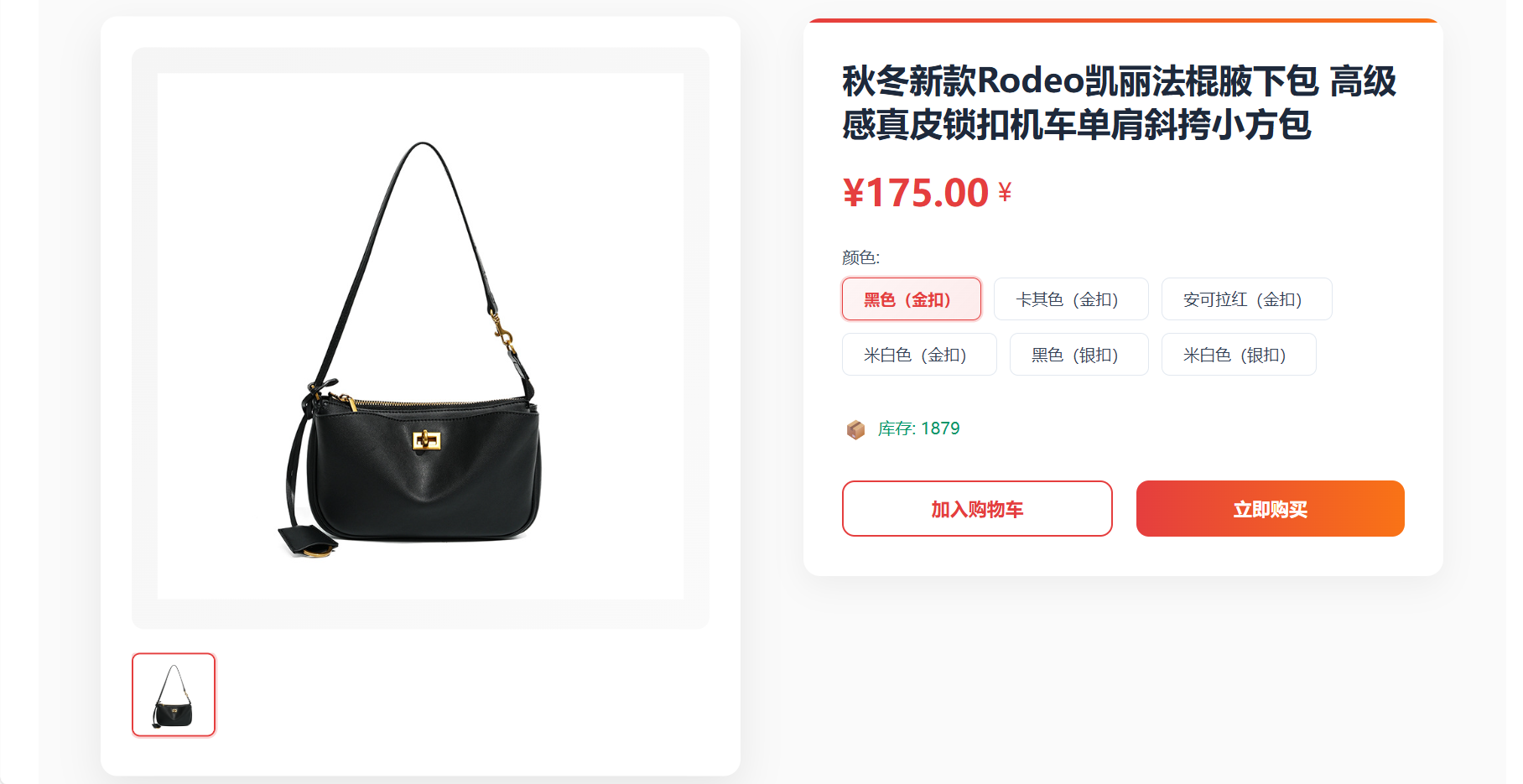Choose the 卡其色（金扣） color variant
Viewport: 1523px width, 784px height.
[x=1071, y=299]
